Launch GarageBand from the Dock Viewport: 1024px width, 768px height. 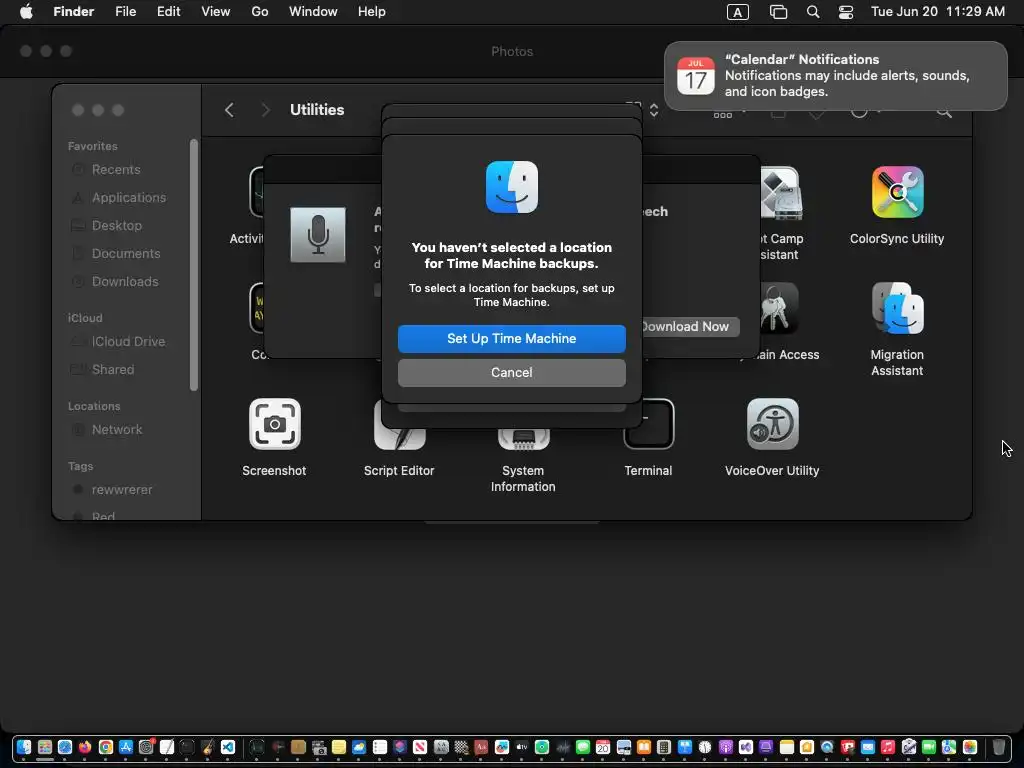tap(208, 747)
